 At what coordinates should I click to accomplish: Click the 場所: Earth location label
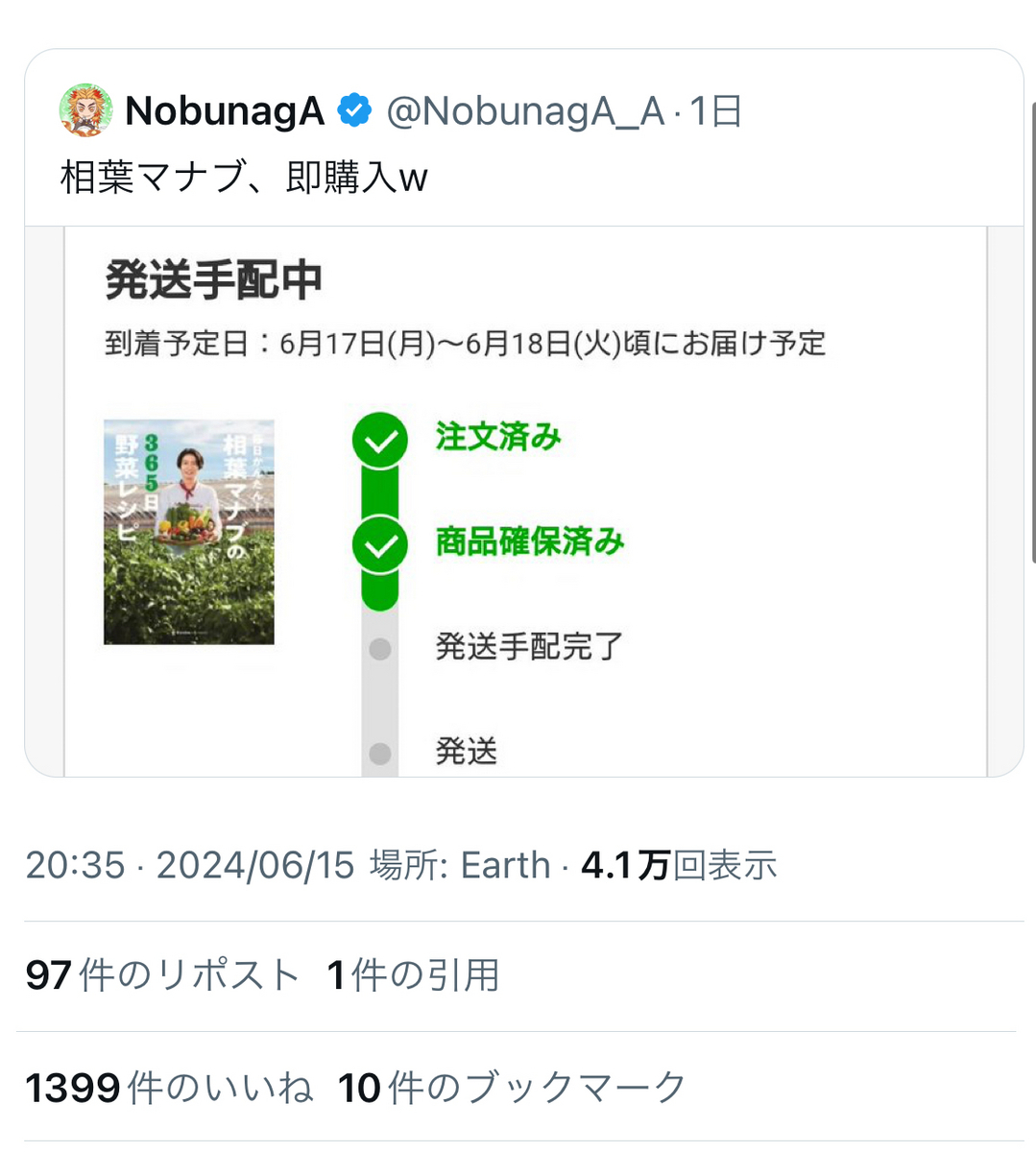(x=460, y=865)
